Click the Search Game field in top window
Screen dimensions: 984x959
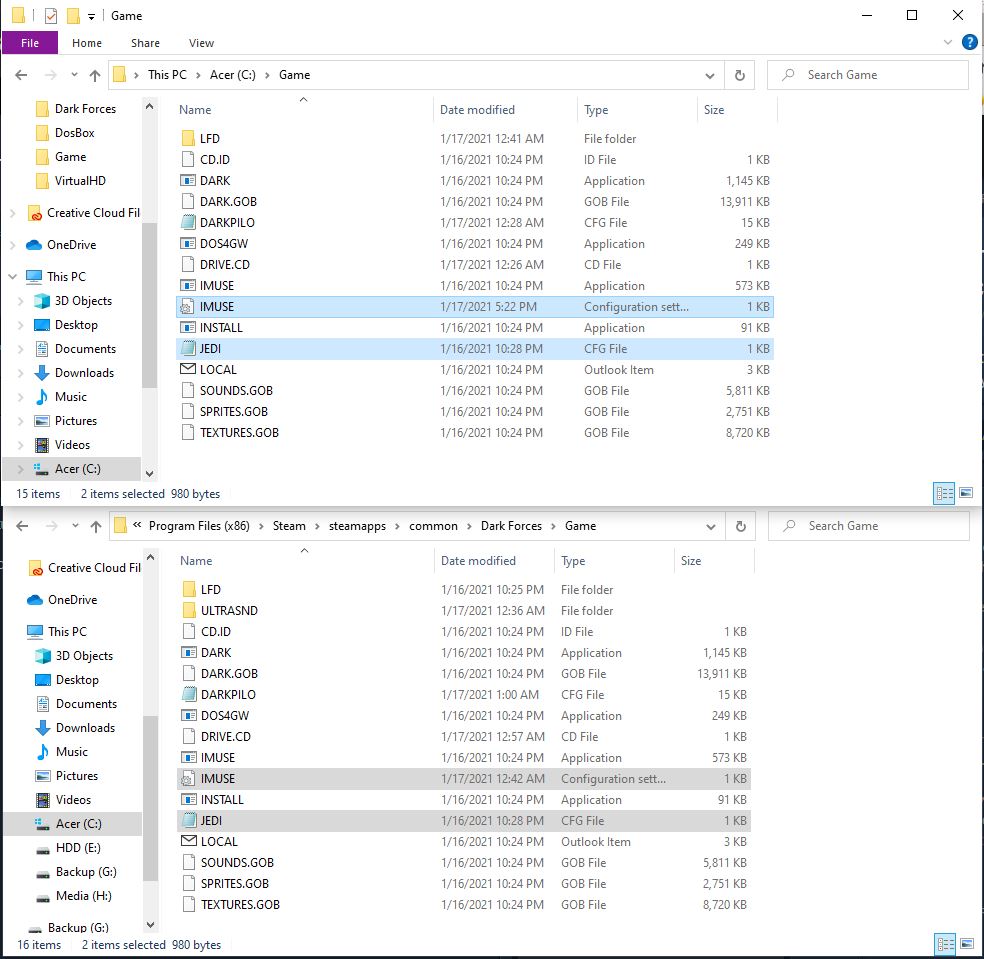coord(867,75)
